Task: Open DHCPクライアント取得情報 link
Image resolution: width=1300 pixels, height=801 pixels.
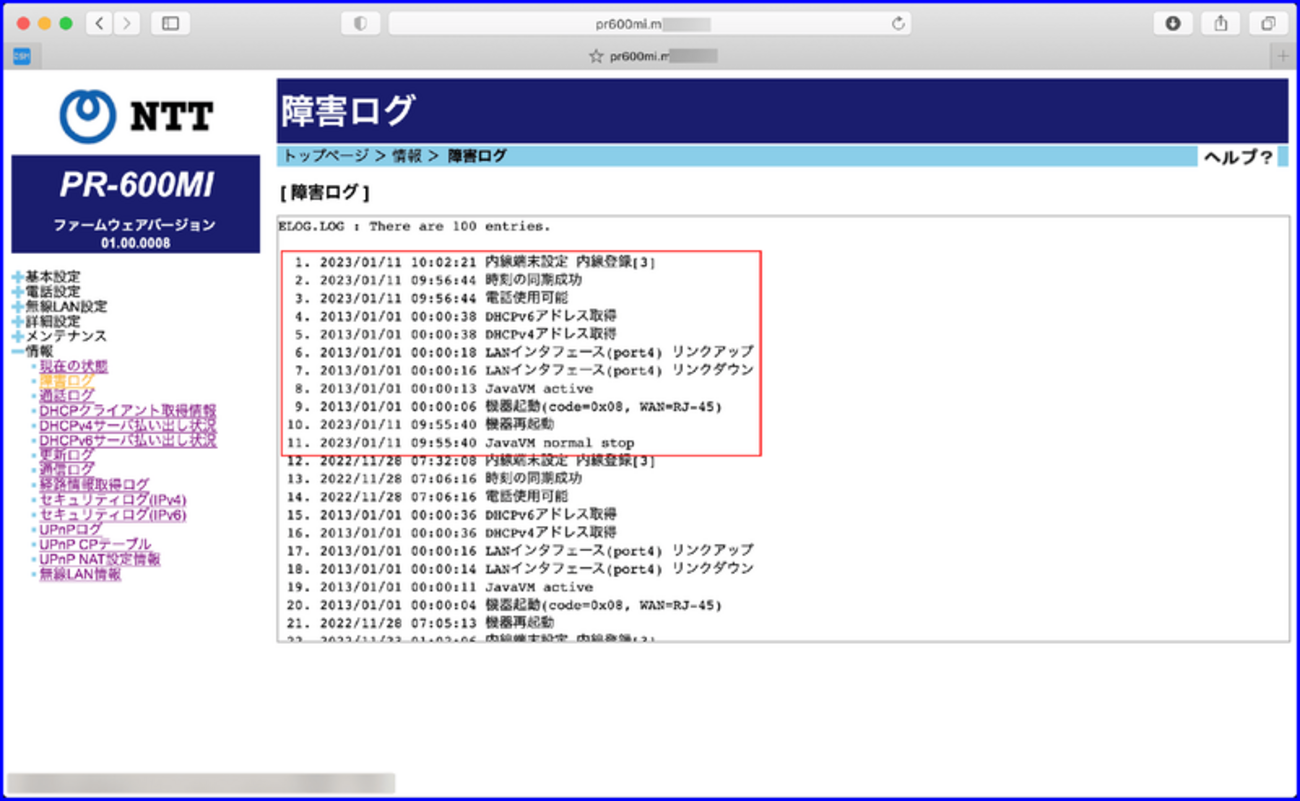Action: click(x=128, y=411)
